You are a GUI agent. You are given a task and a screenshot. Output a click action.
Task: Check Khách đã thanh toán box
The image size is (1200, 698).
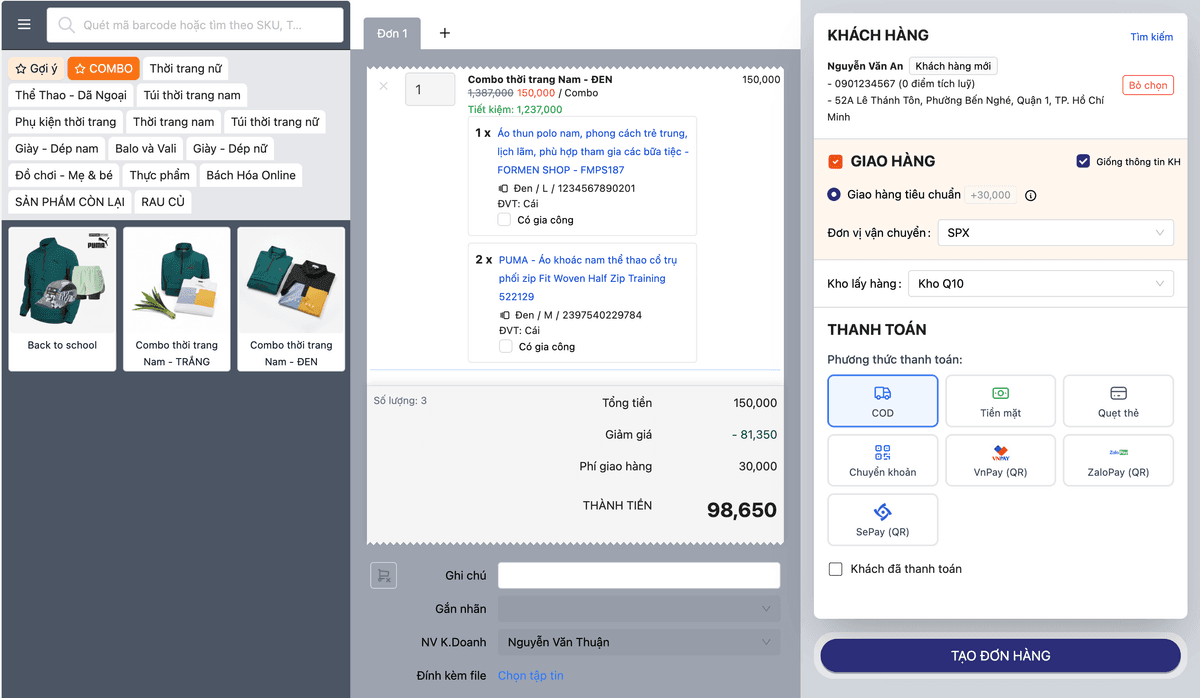836,569
